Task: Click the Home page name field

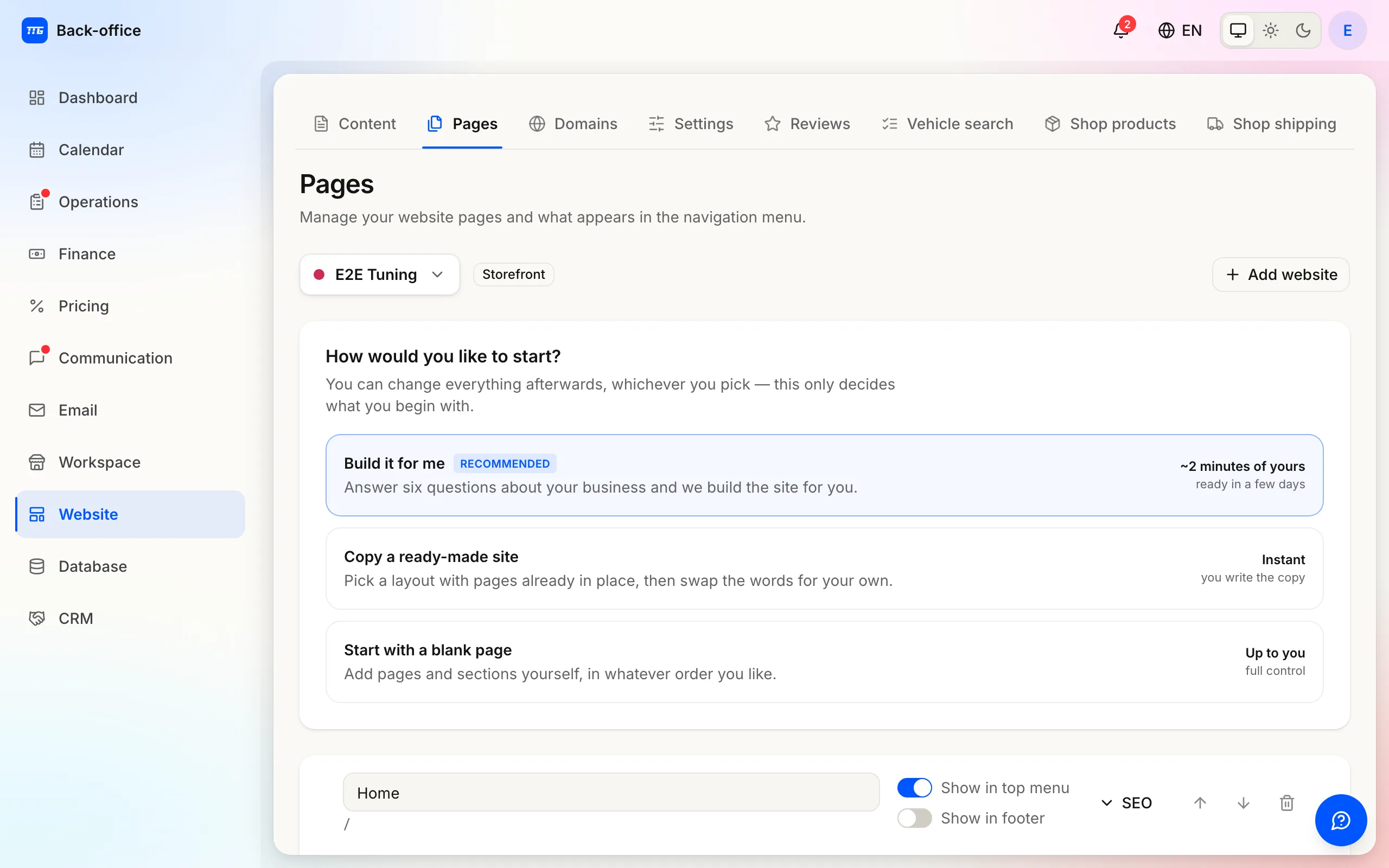Action: pyautogui.click(x=611, y=792)
